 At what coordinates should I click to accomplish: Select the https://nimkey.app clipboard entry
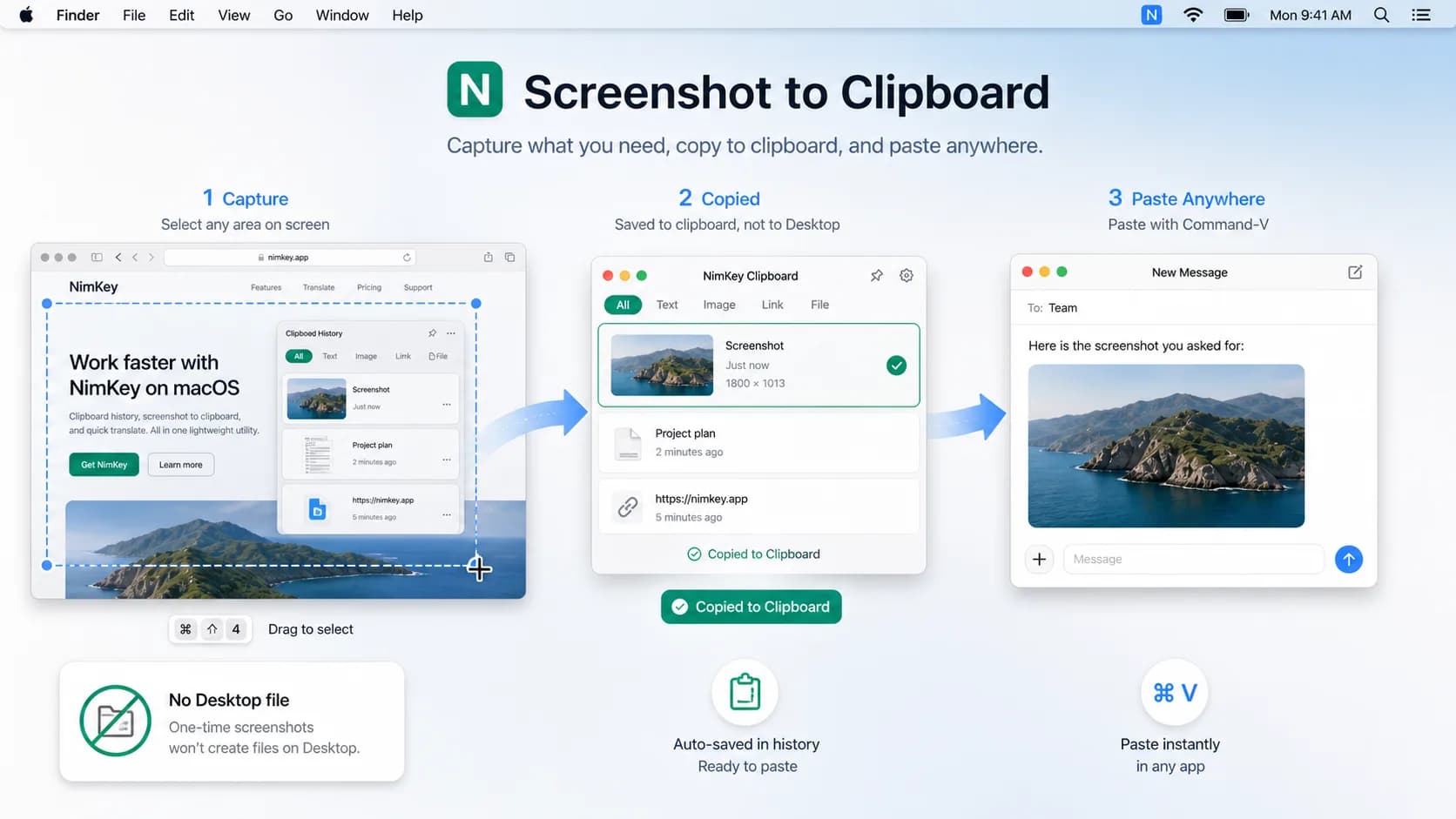click(x=758, y=507)
